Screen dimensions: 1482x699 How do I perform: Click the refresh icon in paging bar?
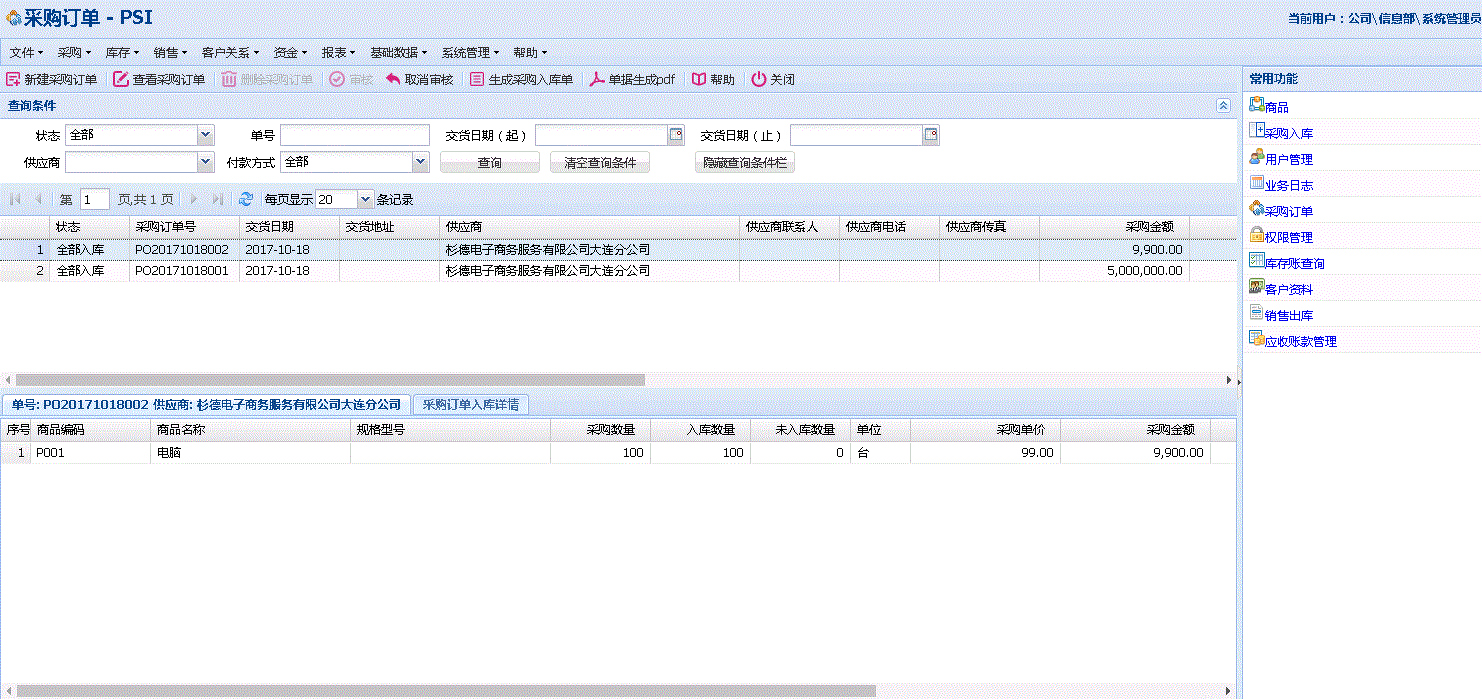[246, 200]
